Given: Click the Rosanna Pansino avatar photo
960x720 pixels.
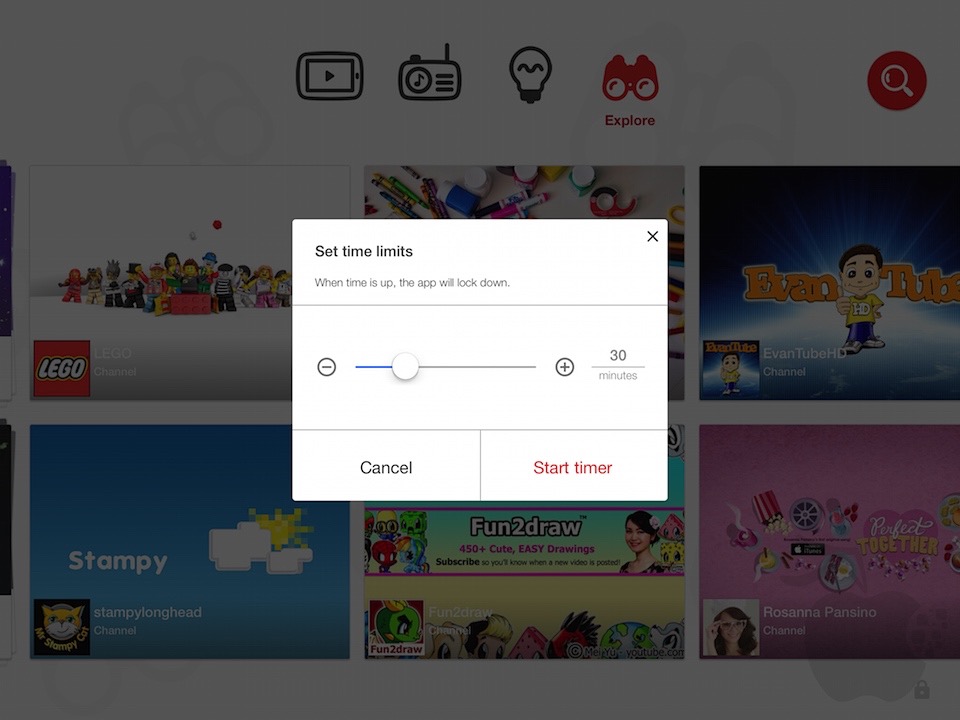Looking at the screenshot, I should click(x=731, y=628).
